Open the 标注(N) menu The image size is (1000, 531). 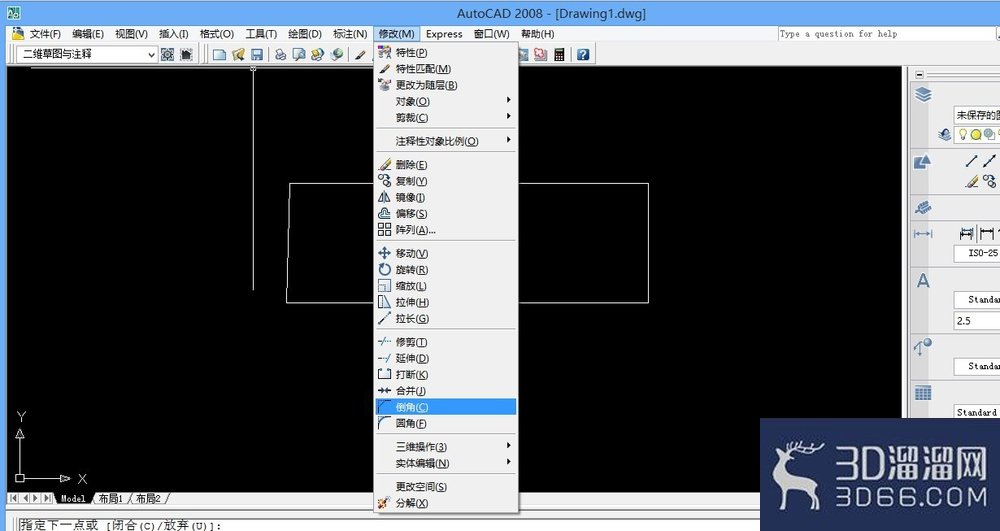click(x=350, y=34)
